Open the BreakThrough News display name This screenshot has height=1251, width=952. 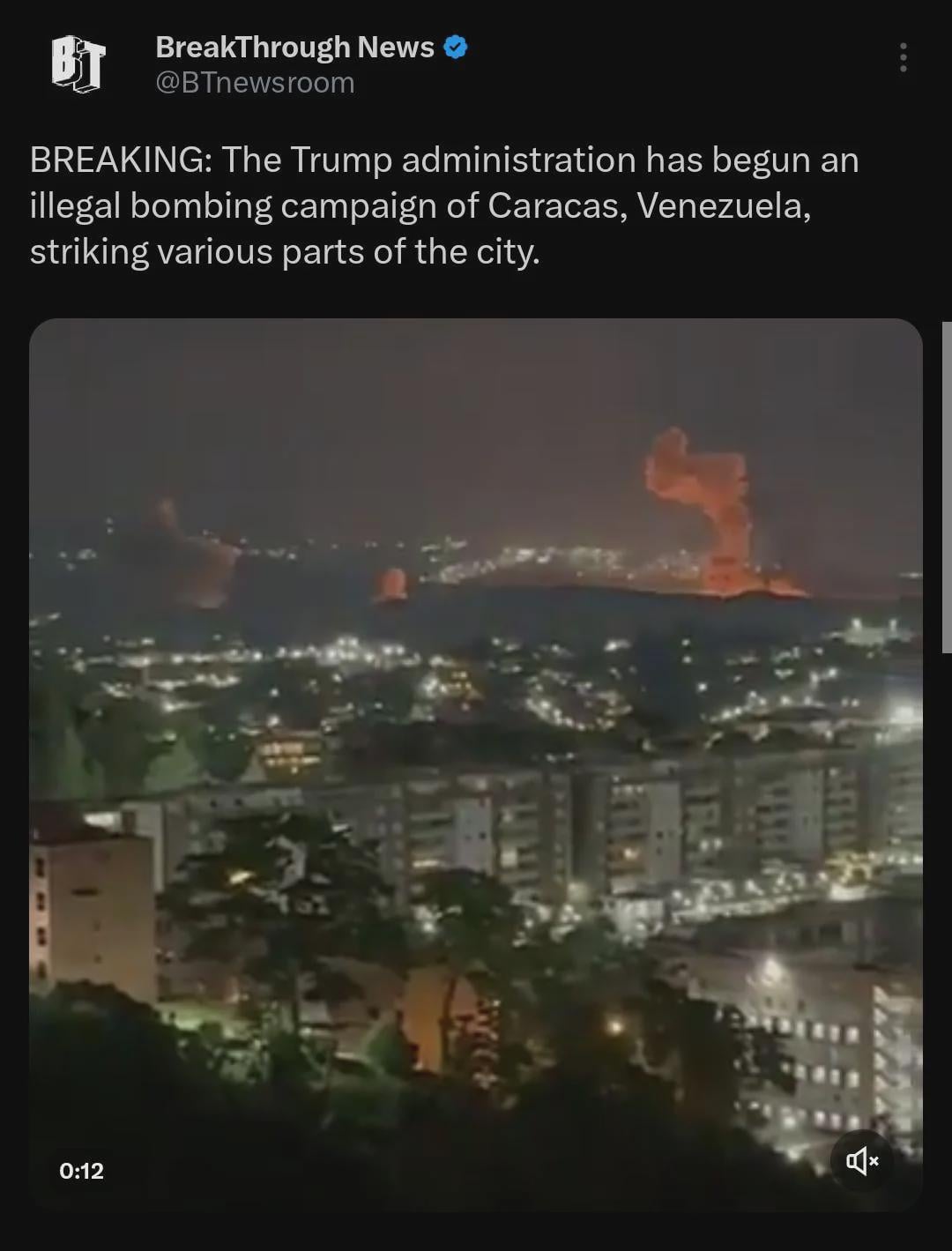pyautogui.click(x=294, y=47)
